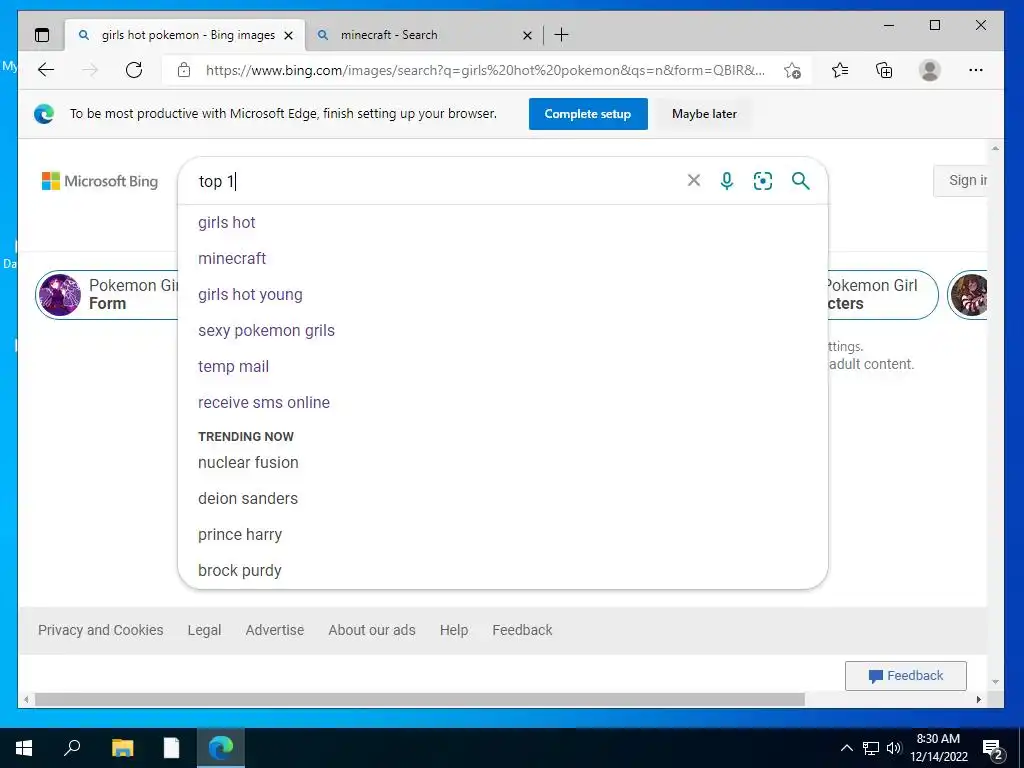The height and width of the screenshot is (768, 1024).
Task: Search using voice microphone icon
Action: coord(726,180)
